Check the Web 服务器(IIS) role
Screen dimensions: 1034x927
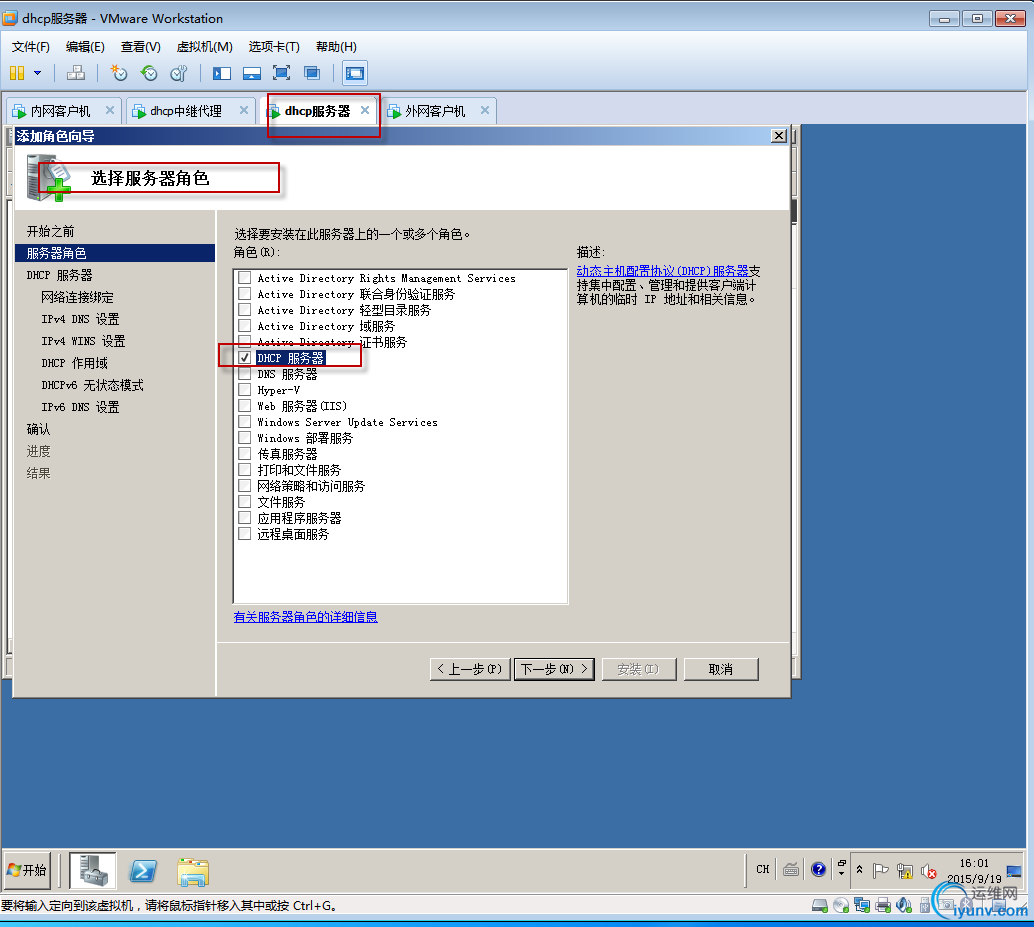tap(245, 405)
